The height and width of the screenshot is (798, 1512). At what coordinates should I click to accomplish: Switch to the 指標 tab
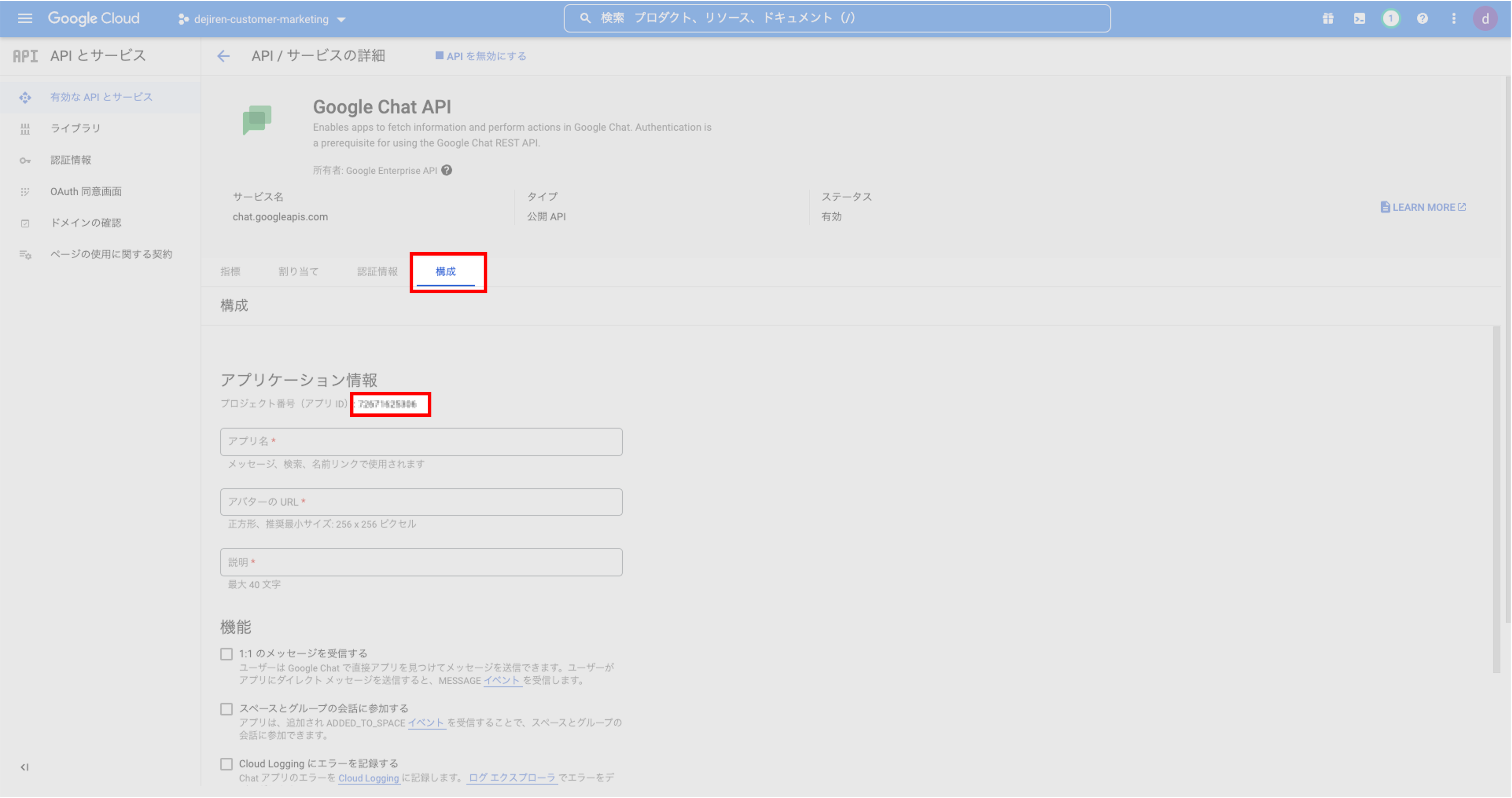pos(230,272)
